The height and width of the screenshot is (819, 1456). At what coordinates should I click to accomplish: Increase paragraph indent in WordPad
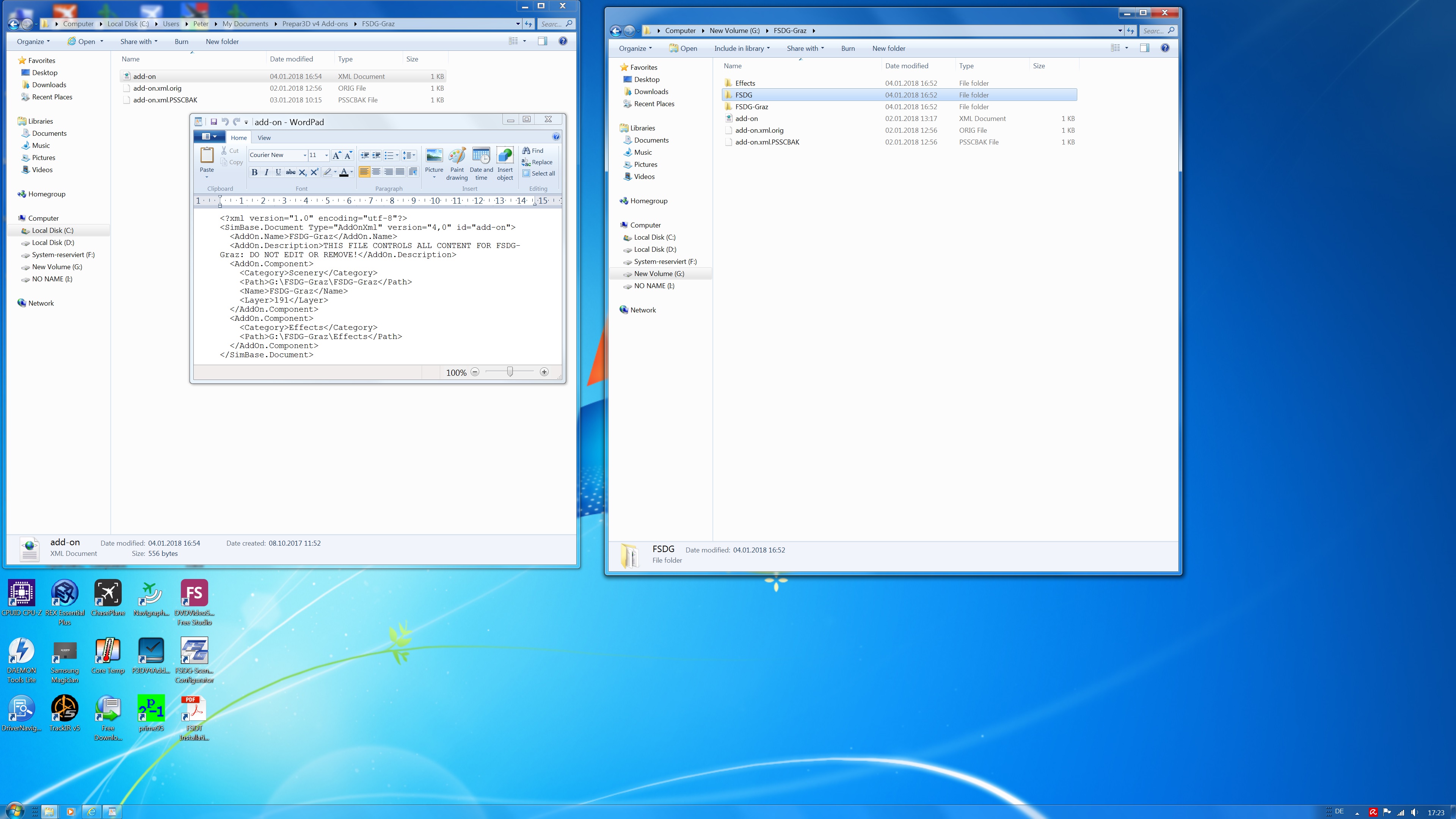click(x=377, y=155)
